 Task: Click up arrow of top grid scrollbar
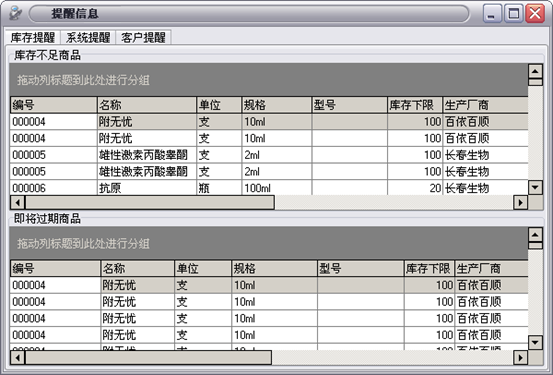pyautogui.click(x=535, y=72)
